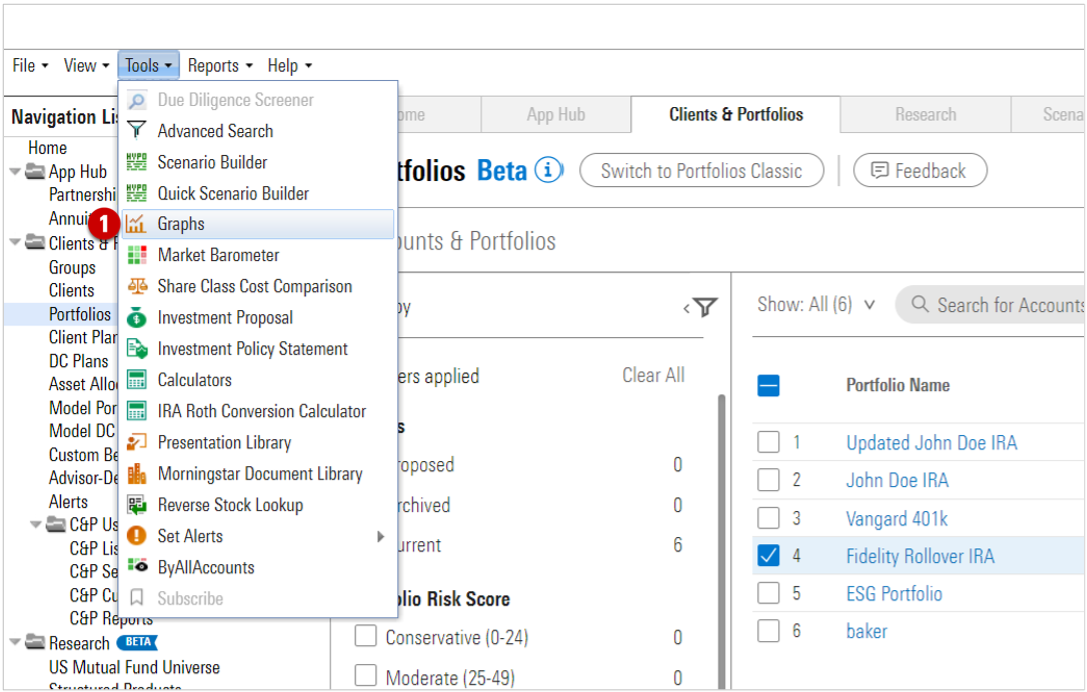Viewport: 1087px width, 692px height.
Task: Click the Beta info circle icon
Action: click(x=548, y=170)
